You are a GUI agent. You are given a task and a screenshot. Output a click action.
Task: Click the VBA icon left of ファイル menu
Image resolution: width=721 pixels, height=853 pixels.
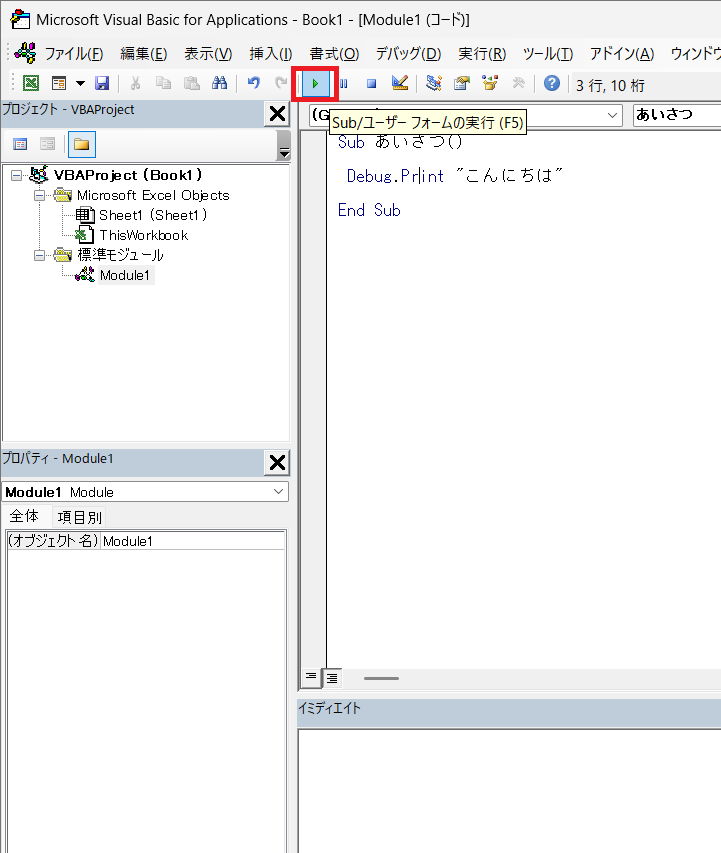click(25, 53)
